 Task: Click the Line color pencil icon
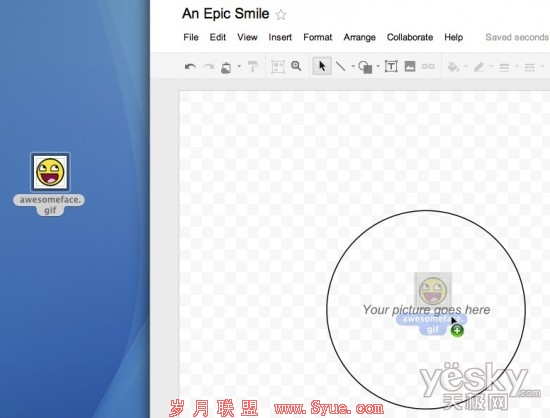(x=479, y=66)
